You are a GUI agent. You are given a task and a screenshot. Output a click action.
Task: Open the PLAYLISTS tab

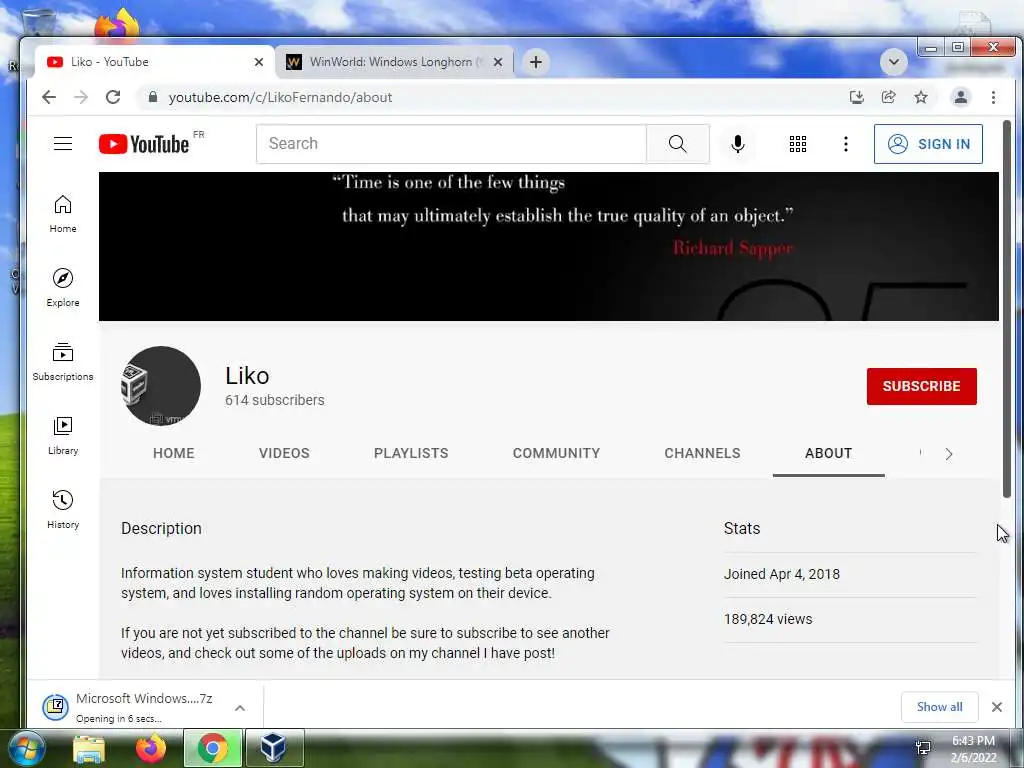point(411,453)
